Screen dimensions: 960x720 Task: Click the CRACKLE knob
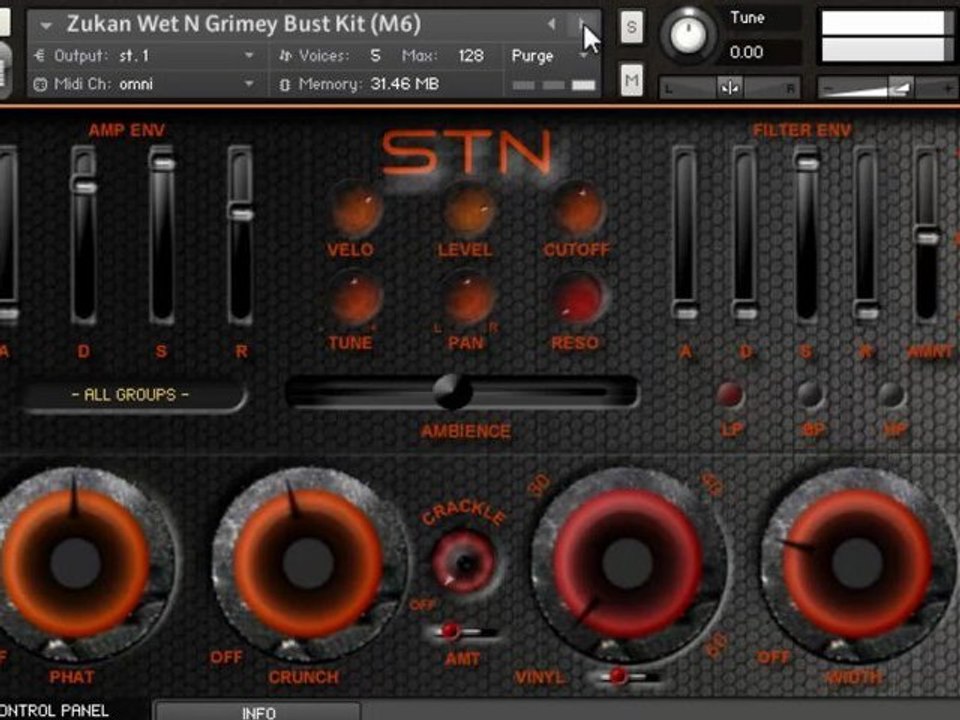coord(463,563)
